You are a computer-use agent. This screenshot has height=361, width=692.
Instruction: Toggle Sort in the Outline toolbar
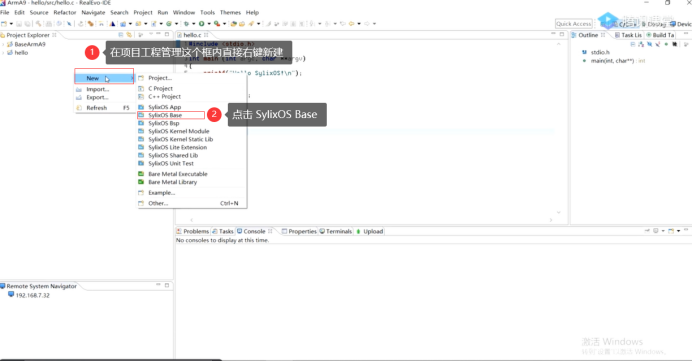(641, 44)
